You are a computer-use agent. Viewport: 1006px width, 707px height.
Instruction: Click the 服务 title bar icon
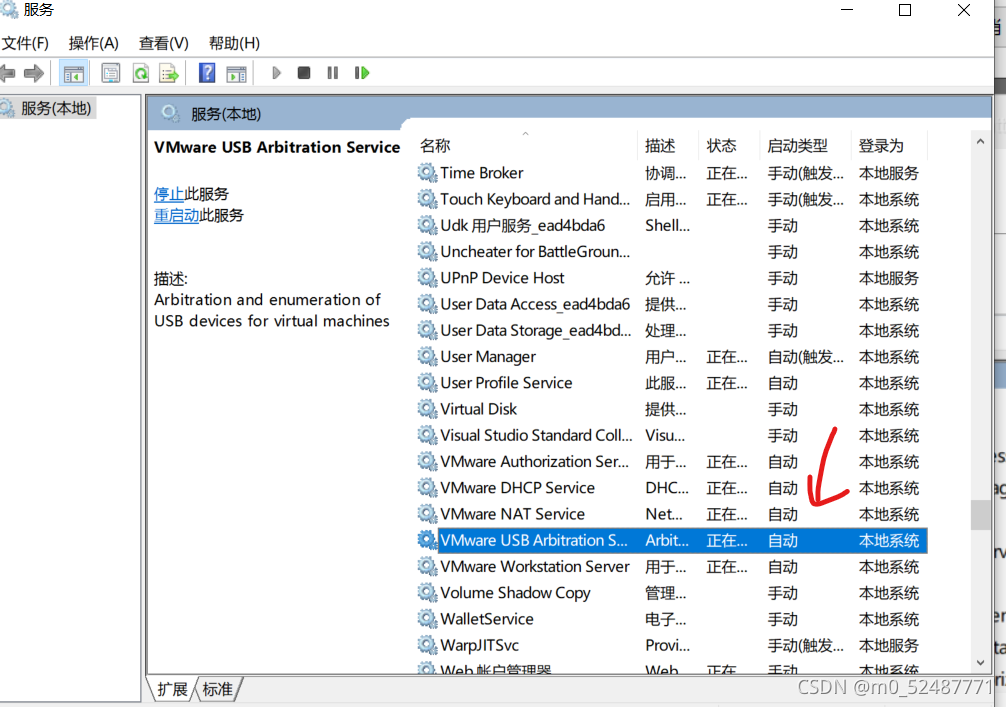click(x=9, y=9)
